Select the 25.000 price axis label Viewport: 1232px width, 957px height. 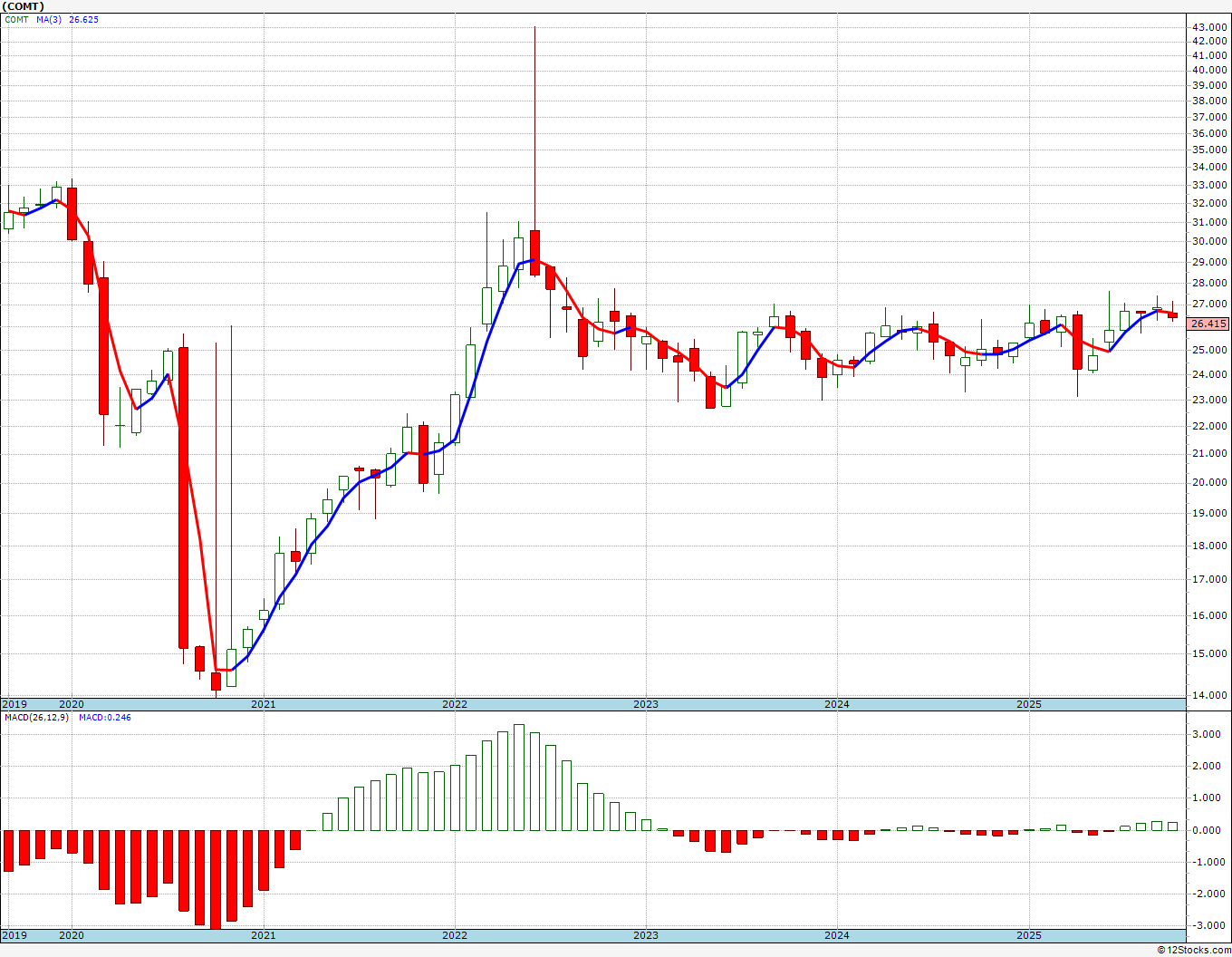pyautogui.click(x=1210, y=351)
